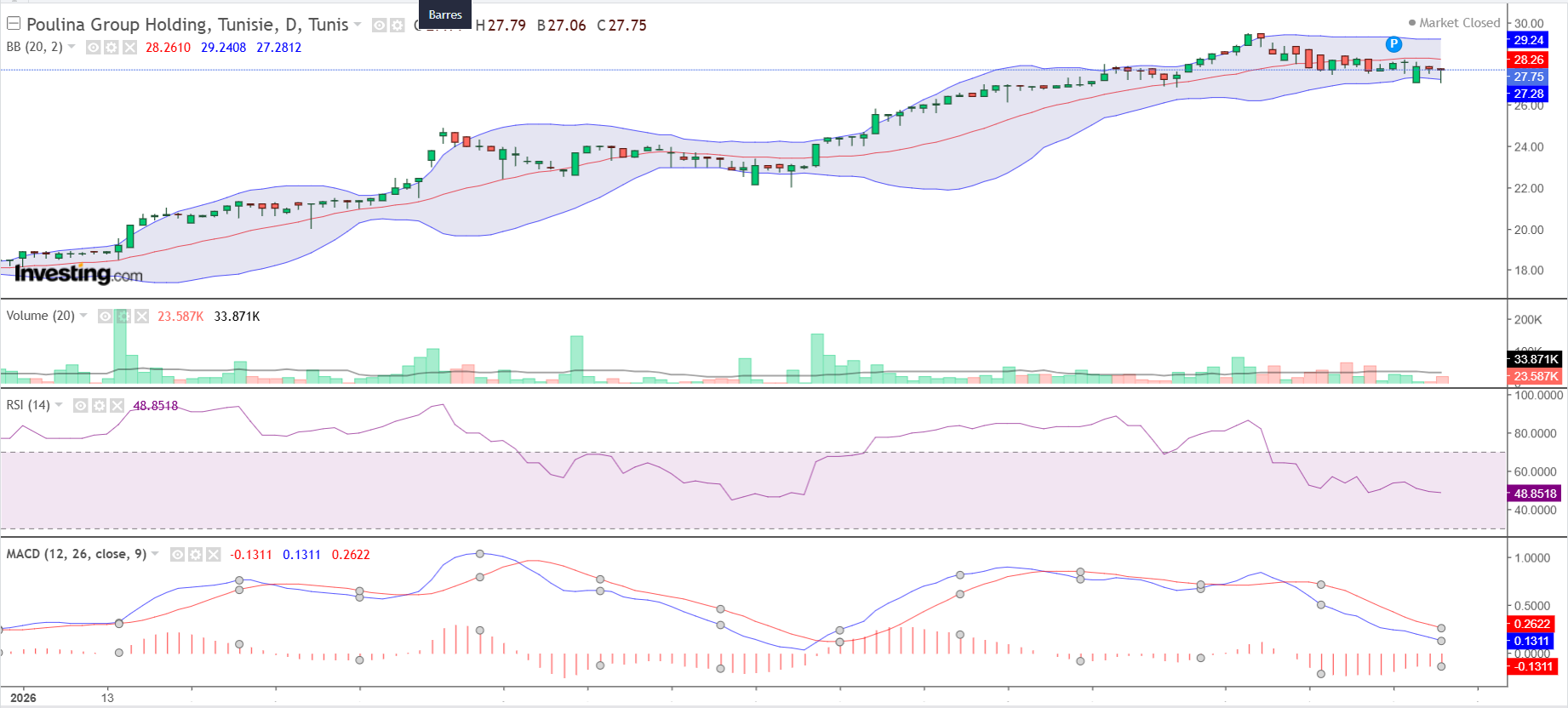Expand the MACD (12, 26, close, 9) dropdown arrow
The height and width of the screenshot is (708, 1568).
coord(155,554)
